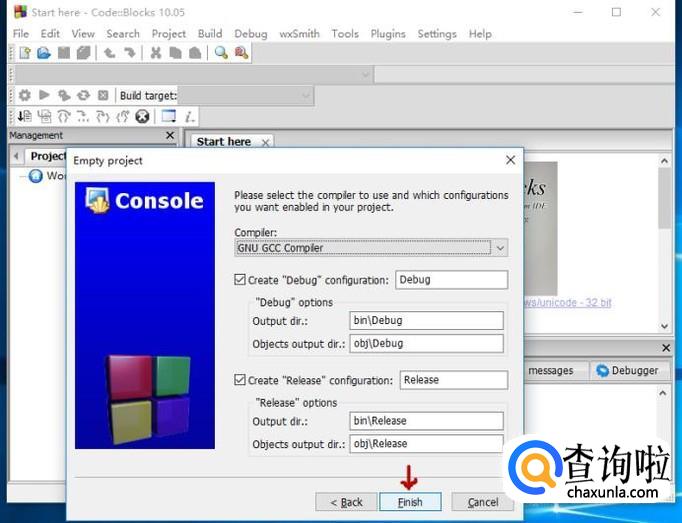The height and width of the screenshot is (523, 682).
Task: Go back with the Back button
Action: click(346, 502)
